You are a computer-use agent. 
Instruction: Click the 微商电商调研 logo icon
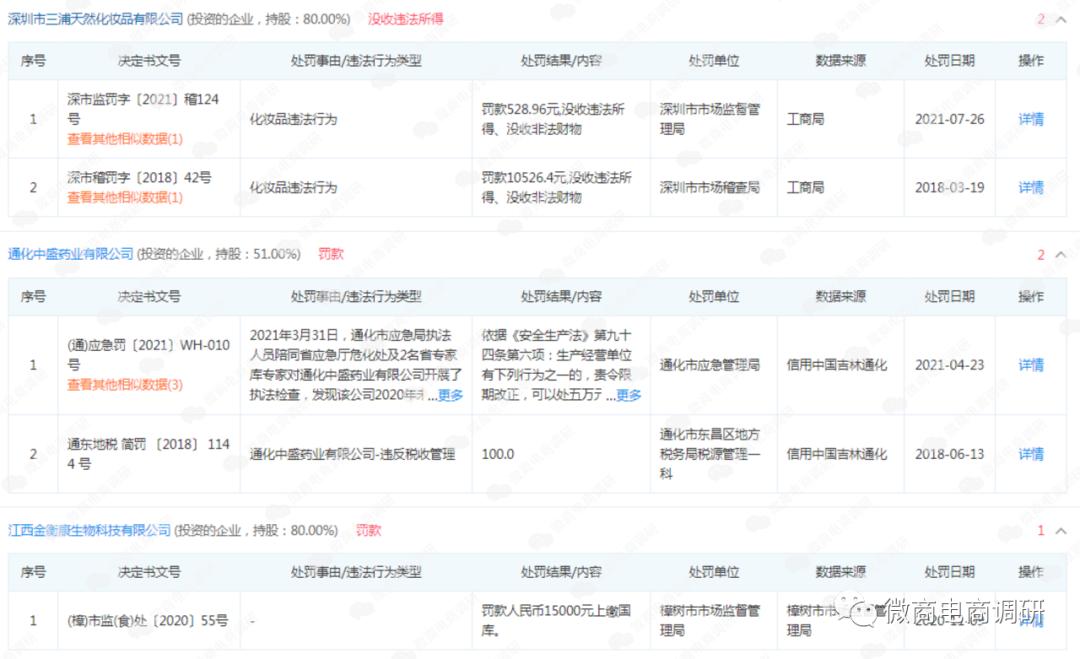click(x=862, y=611)
